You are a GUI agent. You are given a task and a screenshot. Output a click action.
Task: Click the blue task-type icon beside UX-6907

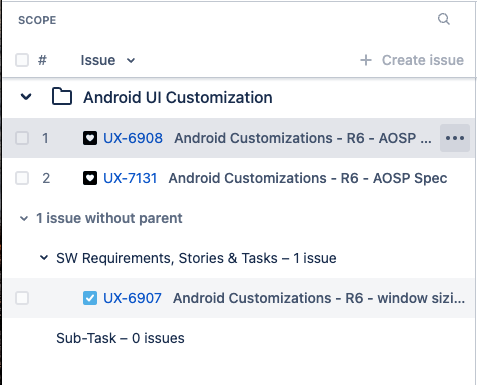90,298
